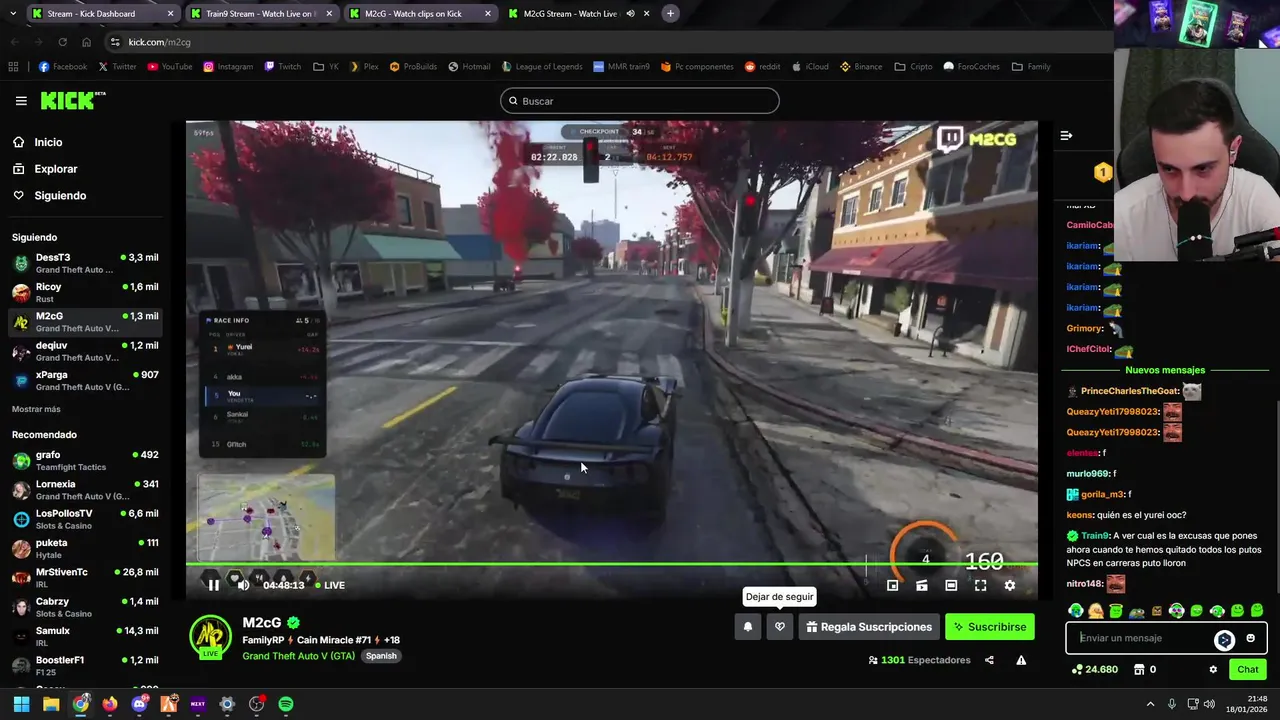This screenshot has height=720, width=1280.
Task: Pause the live stream video
Action: click(213, 585)
